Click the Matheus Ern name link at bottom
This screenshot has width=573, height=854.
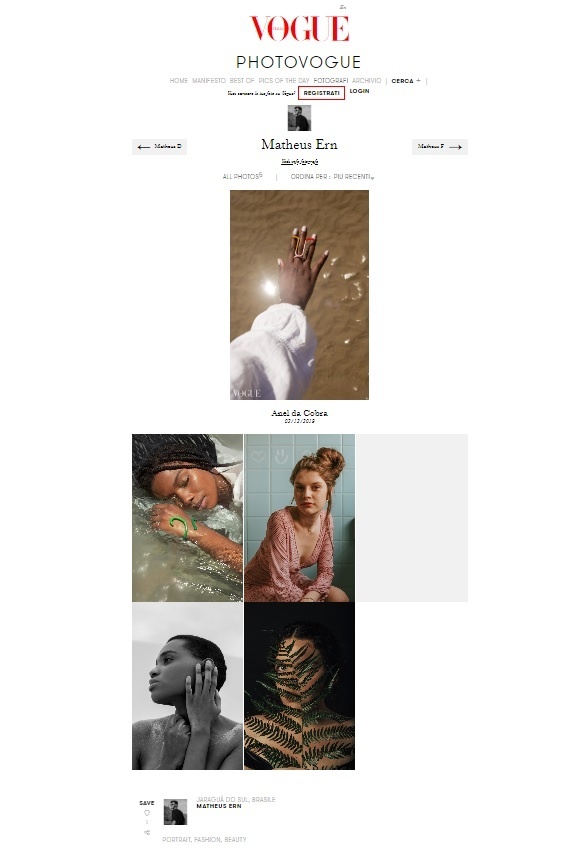click(219, 806)
